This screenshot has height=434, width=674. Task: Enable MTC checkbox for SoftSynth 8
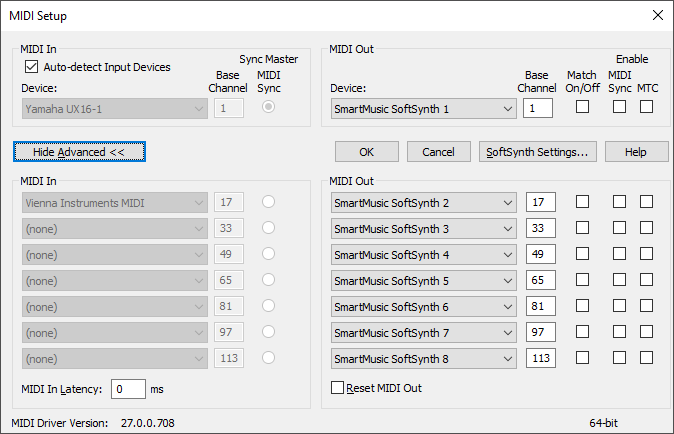pos(646,357)
